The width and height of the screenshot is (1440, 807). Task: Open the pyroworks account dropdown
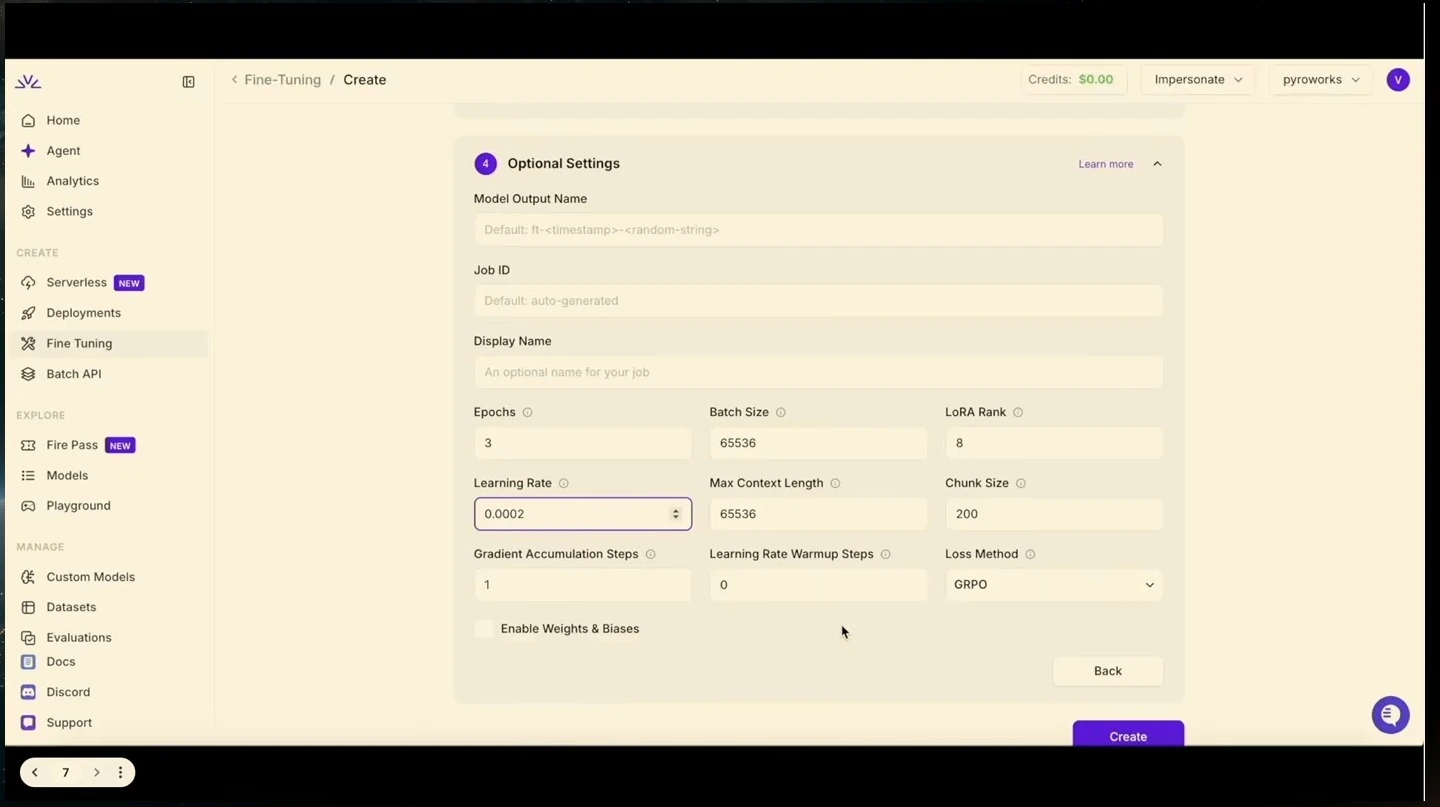pyautogui.click(x=1321, y=80)
